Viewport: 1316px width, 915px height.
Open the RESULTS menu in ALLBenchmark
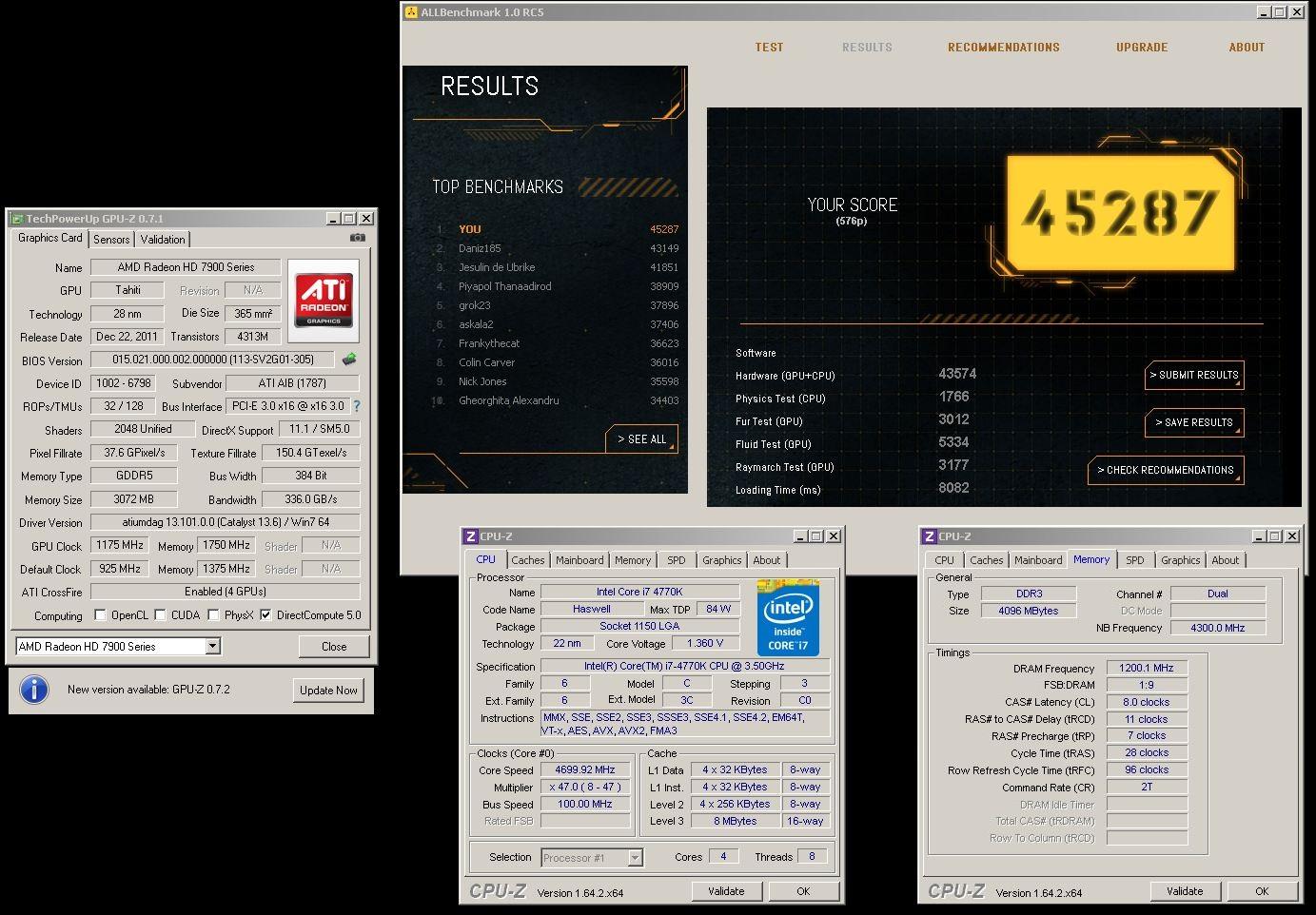click(x=867, y=48)
